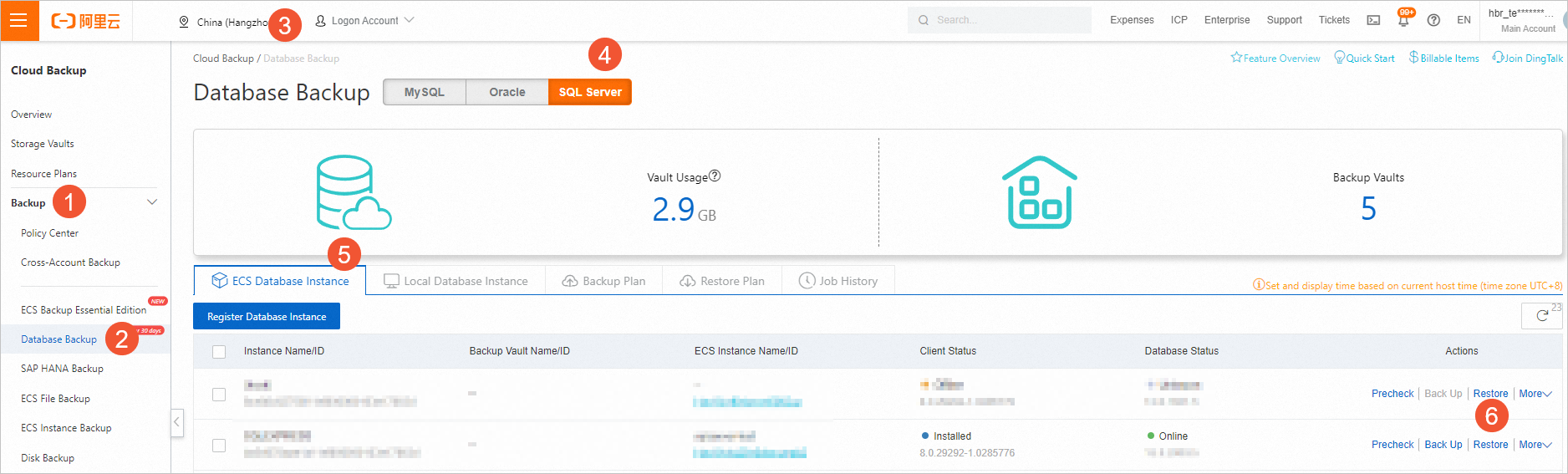1568x474 pixels.
Task: Open Cloud Shell terminal icon
Action: pos(1373,20)
